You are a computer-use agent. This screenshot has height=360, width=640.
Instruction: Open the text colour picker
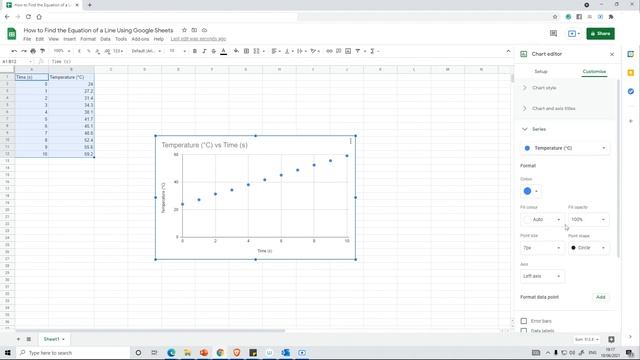224,51
